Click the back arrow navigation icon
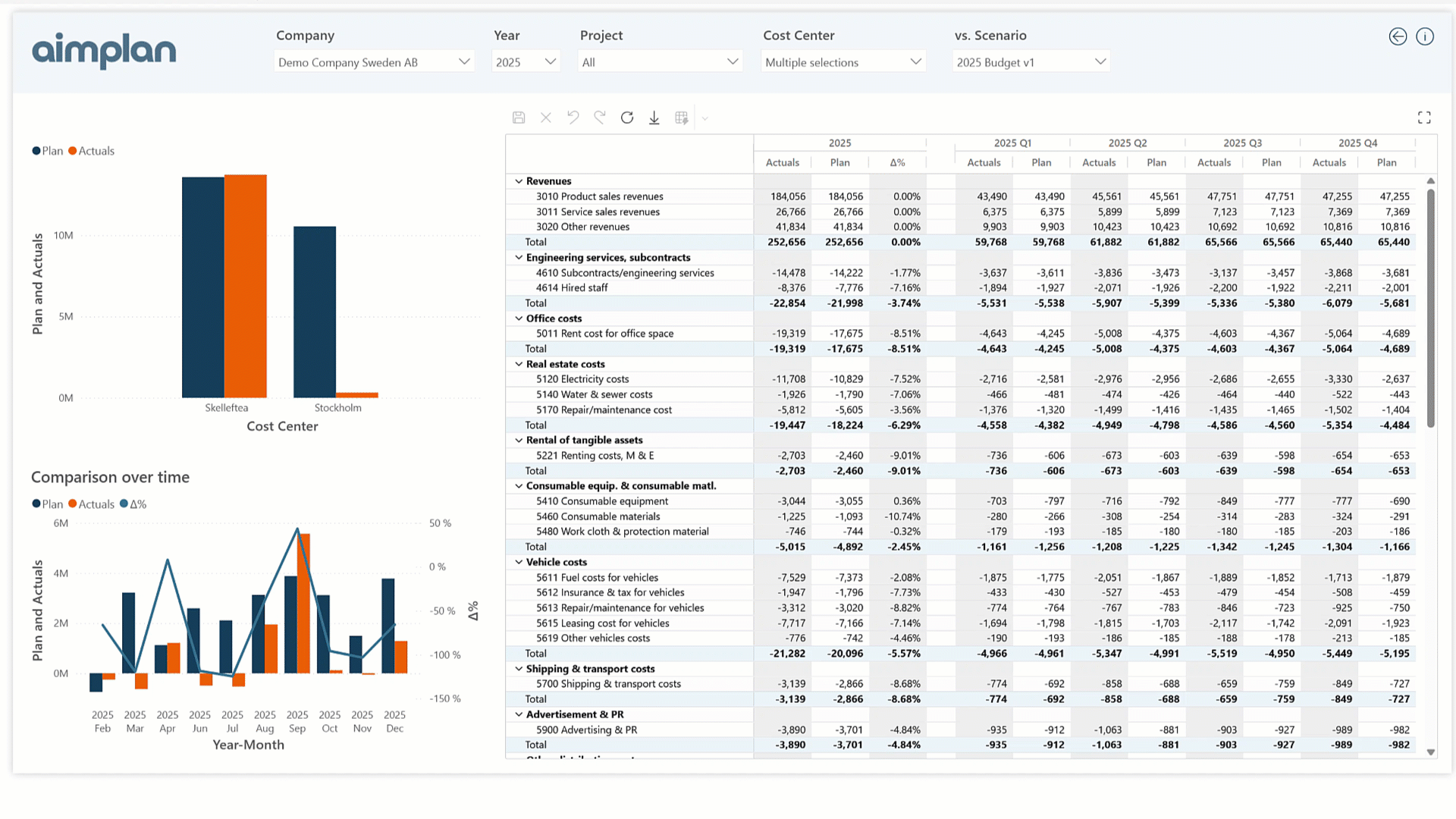Screen dimensions: 1456x819 coord(1398,36)
